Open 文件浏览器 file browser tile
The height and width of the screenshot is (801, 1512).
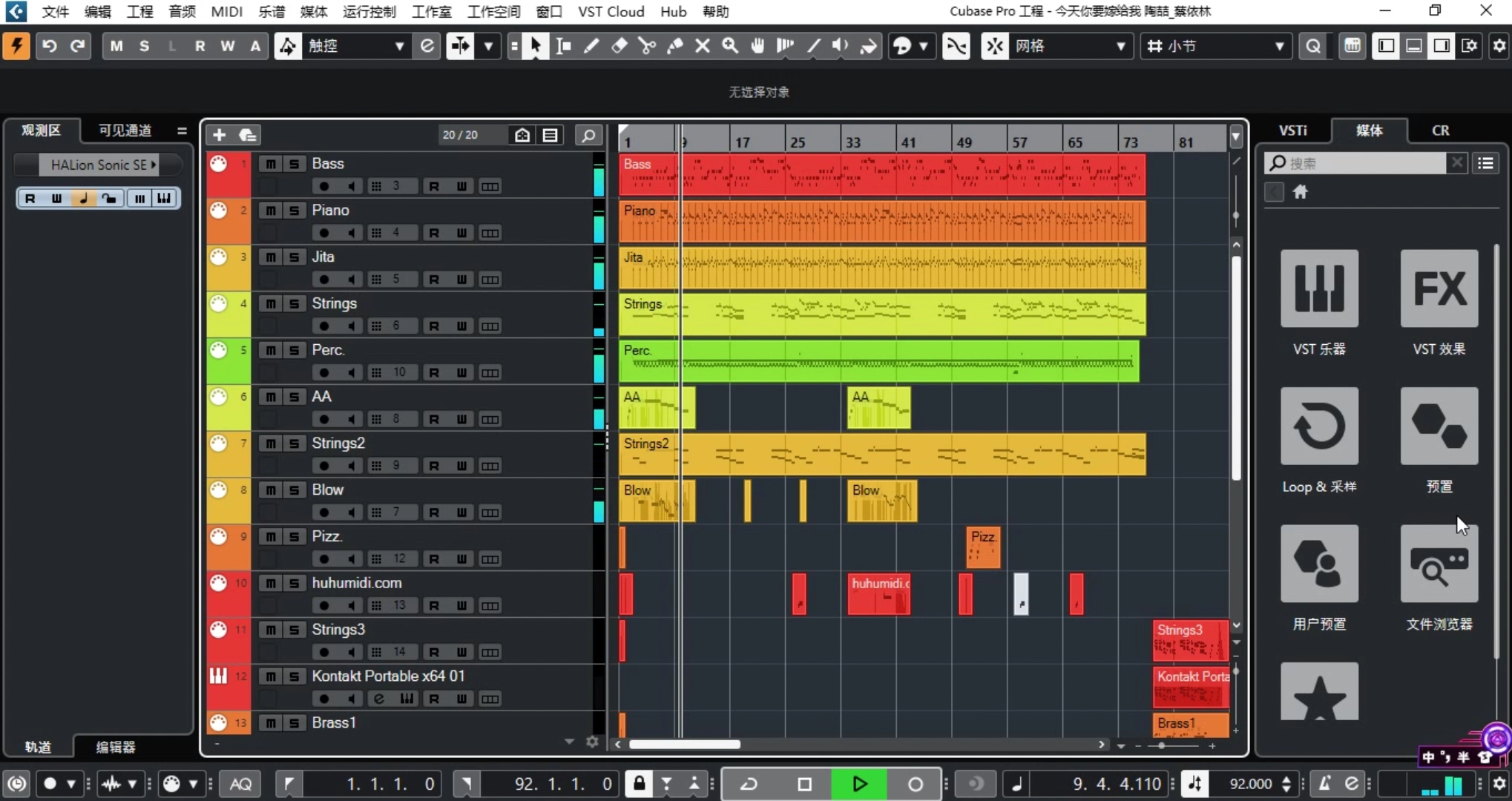point(1439,564)
